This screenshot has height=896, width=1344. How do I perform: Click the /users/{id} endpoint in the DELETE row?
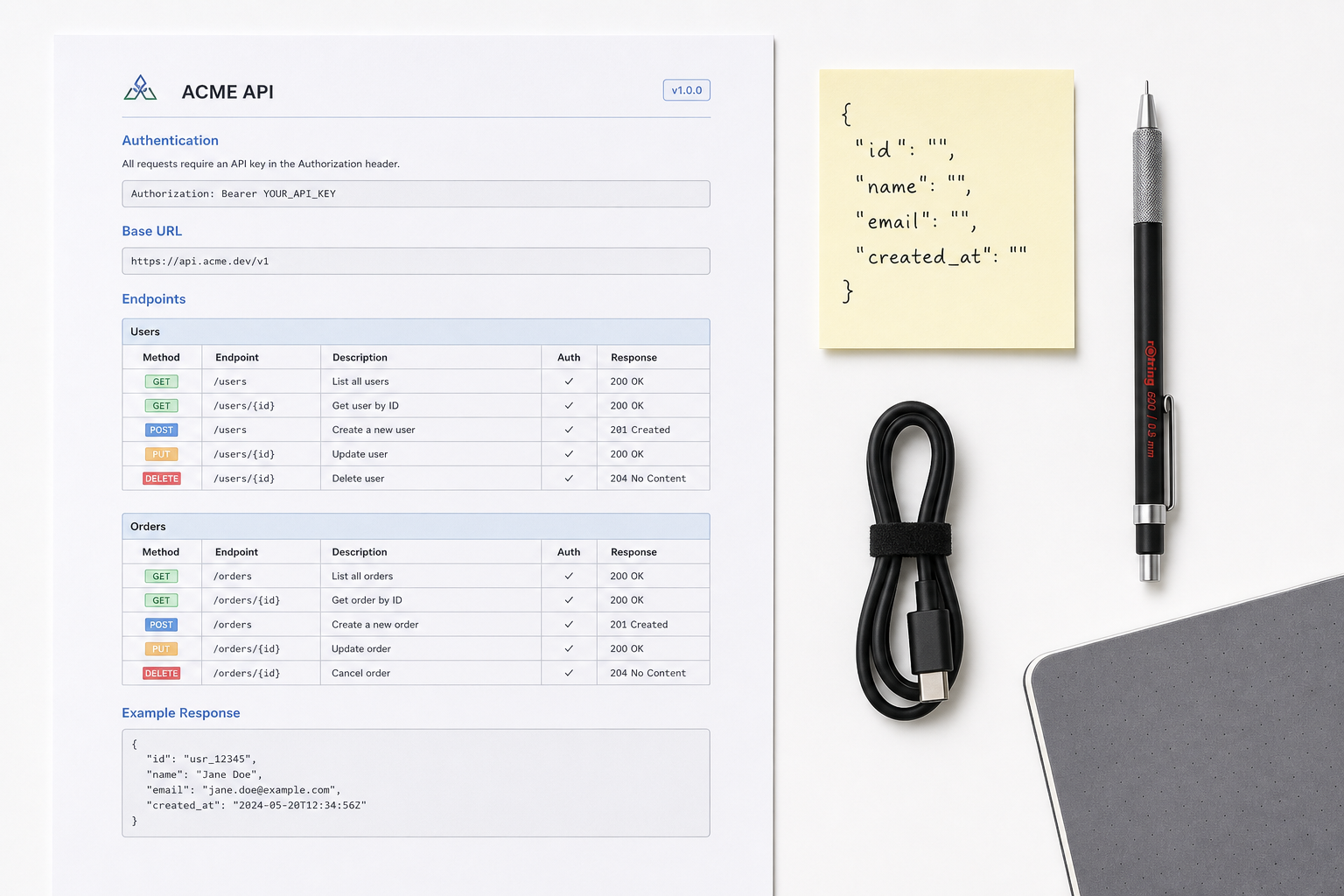[244, 479]
